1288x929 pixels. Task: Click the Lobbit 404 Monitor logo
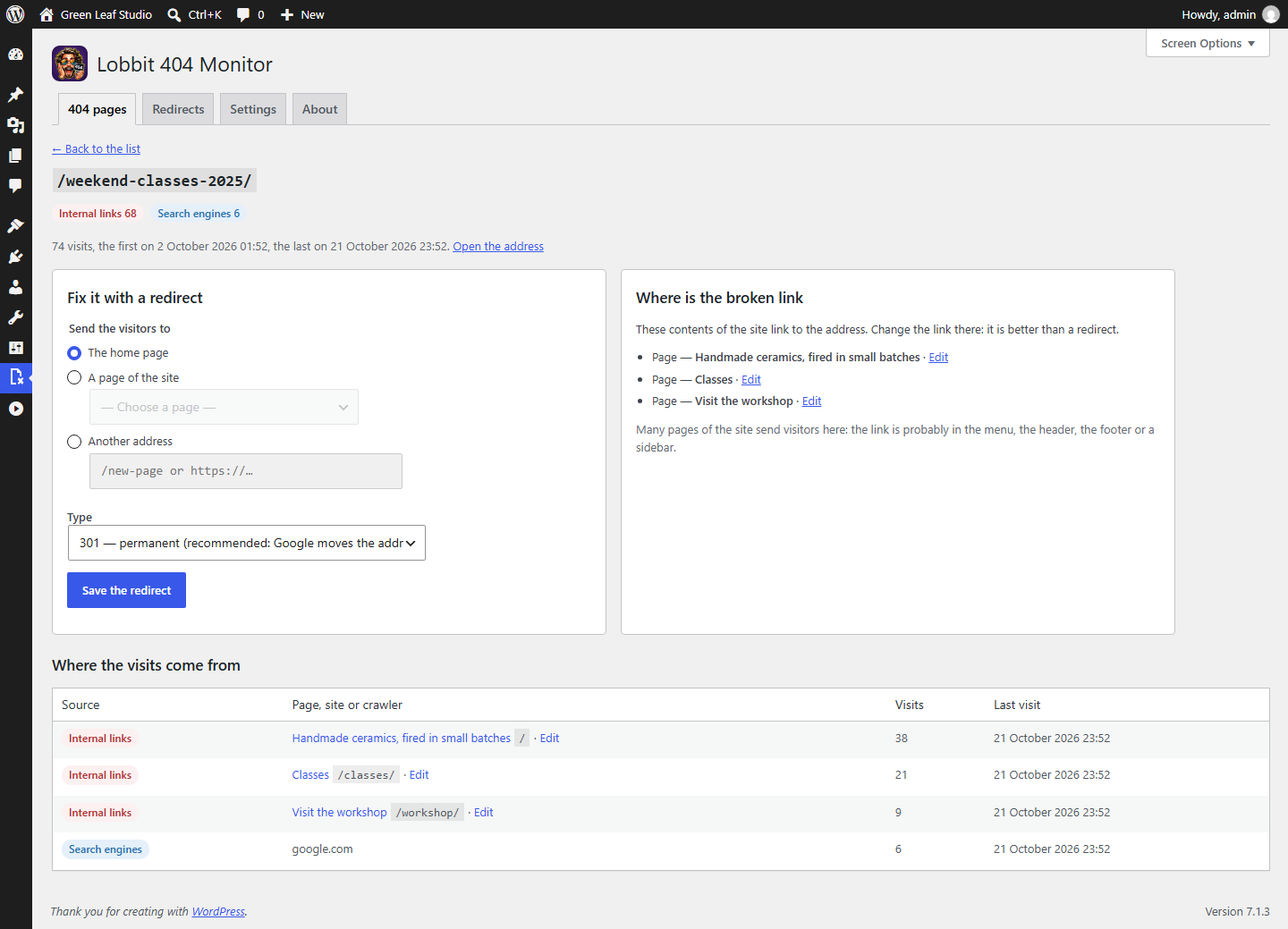coord(70,63)
